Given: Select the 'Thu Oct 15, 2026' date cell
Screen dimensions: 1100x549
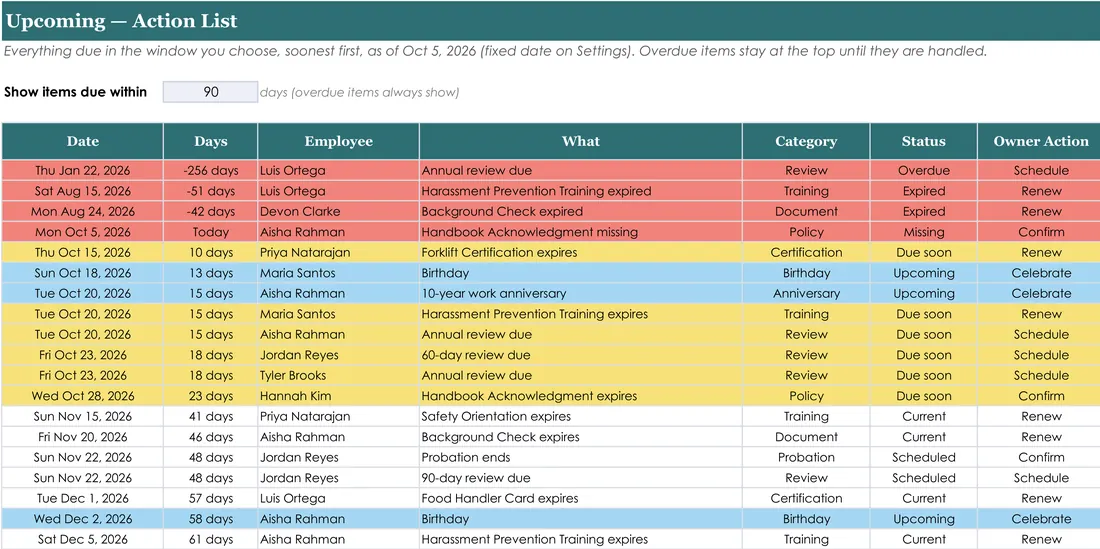Looking at the screenshot, I should 83,252.
